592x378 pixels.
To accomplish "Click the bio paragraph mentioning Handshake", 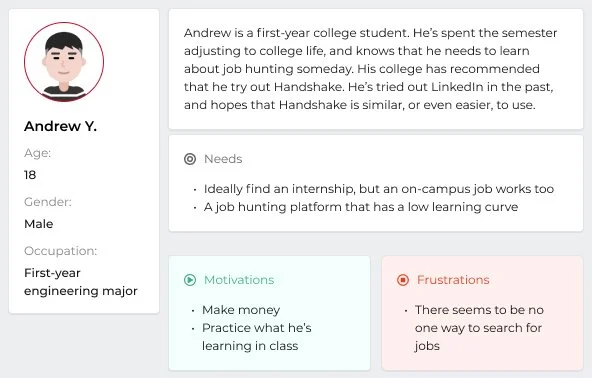I will [x=370, y=69].
